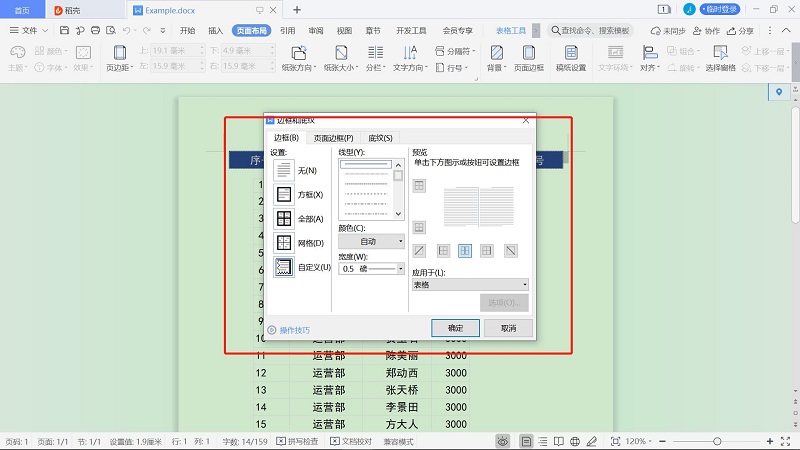Switch to the 页面边框(P) tab
Viewport: 800px width, 450px height.
[333, 138]
